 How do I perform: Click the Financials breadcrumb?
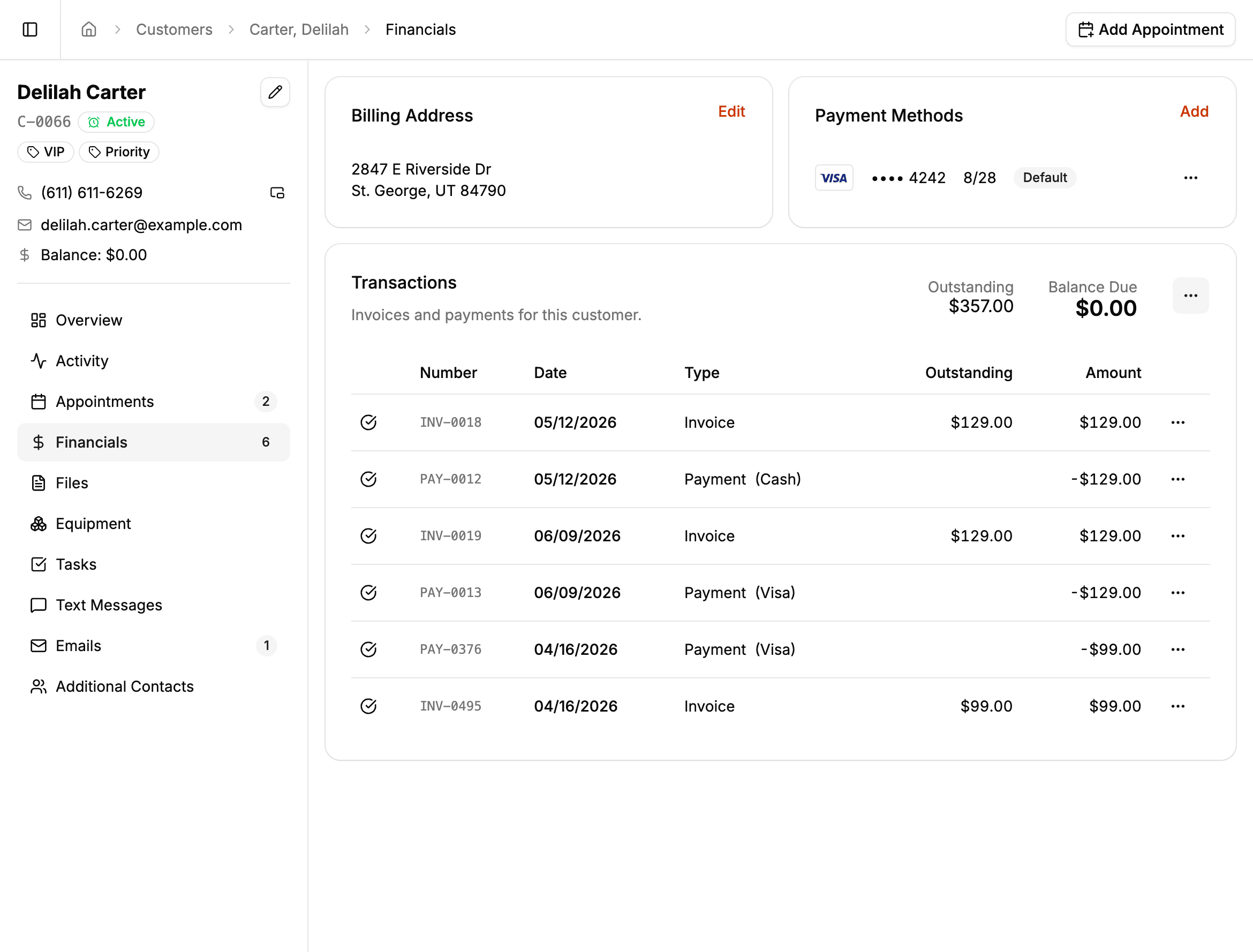pyautogui.click(x=420, y=29)
